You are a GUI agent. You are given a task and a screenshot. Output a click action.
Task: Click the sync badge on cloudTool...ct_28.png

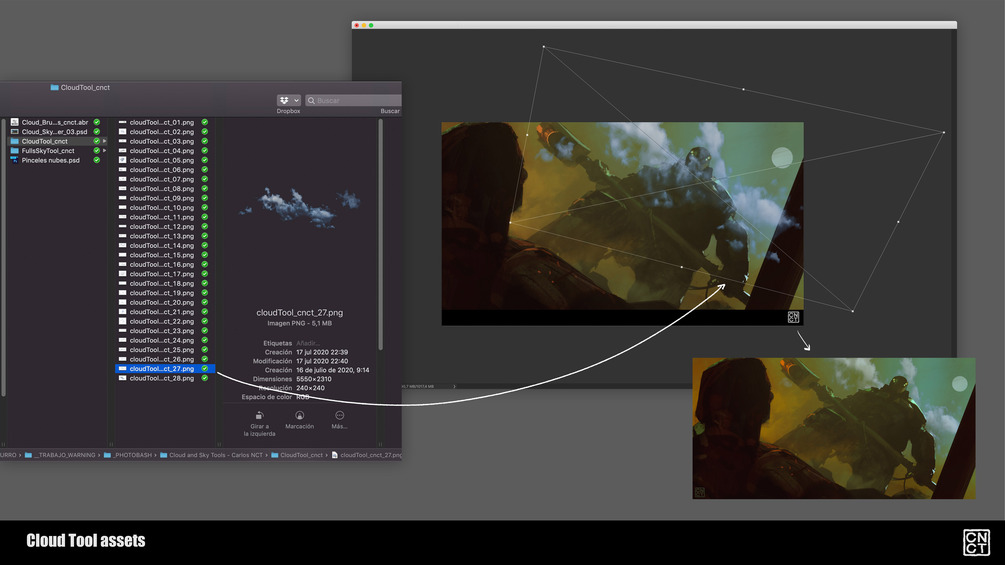point(204,378)
